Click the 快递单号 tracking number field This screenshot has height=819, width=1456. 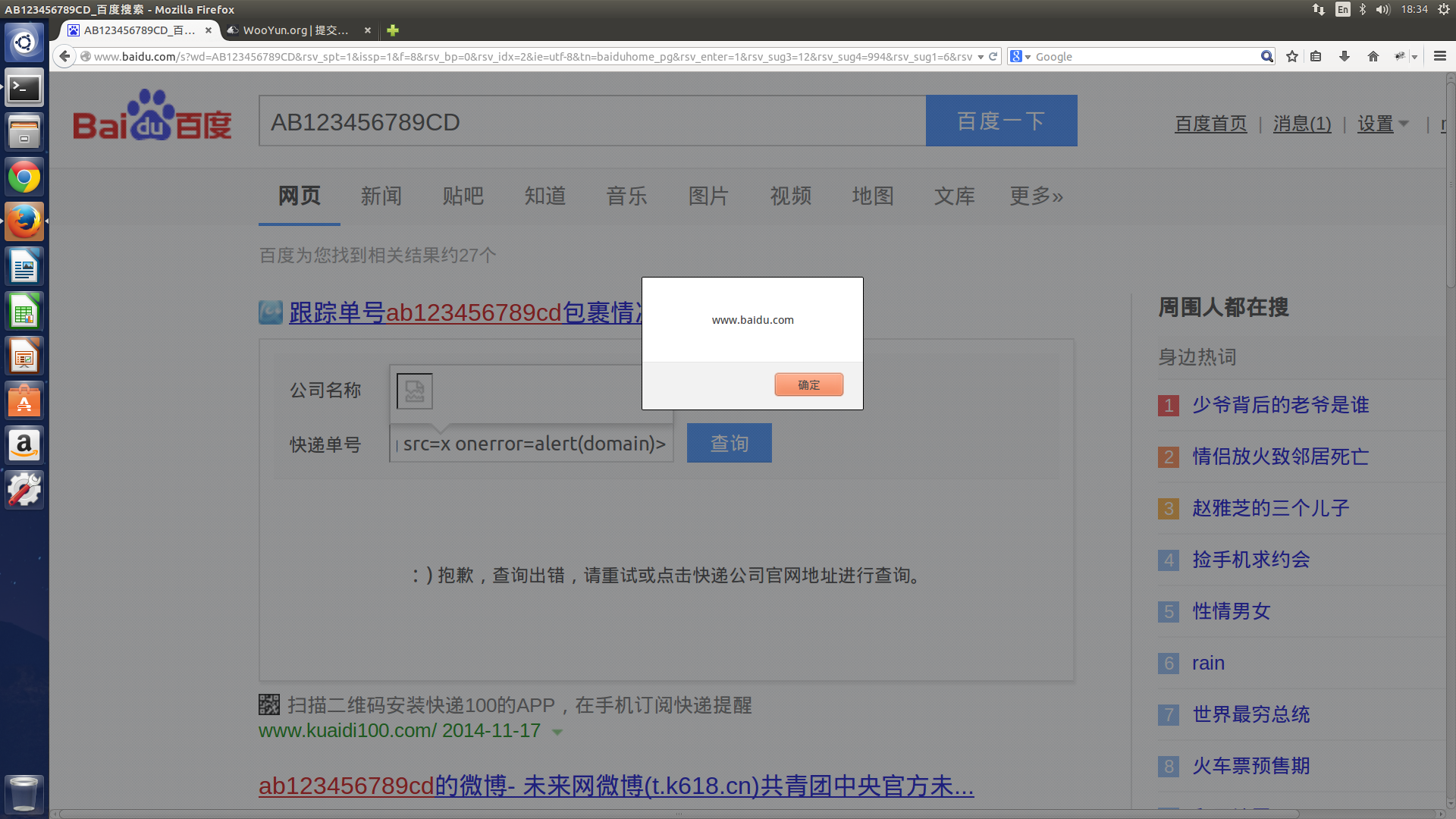(532, 444)
